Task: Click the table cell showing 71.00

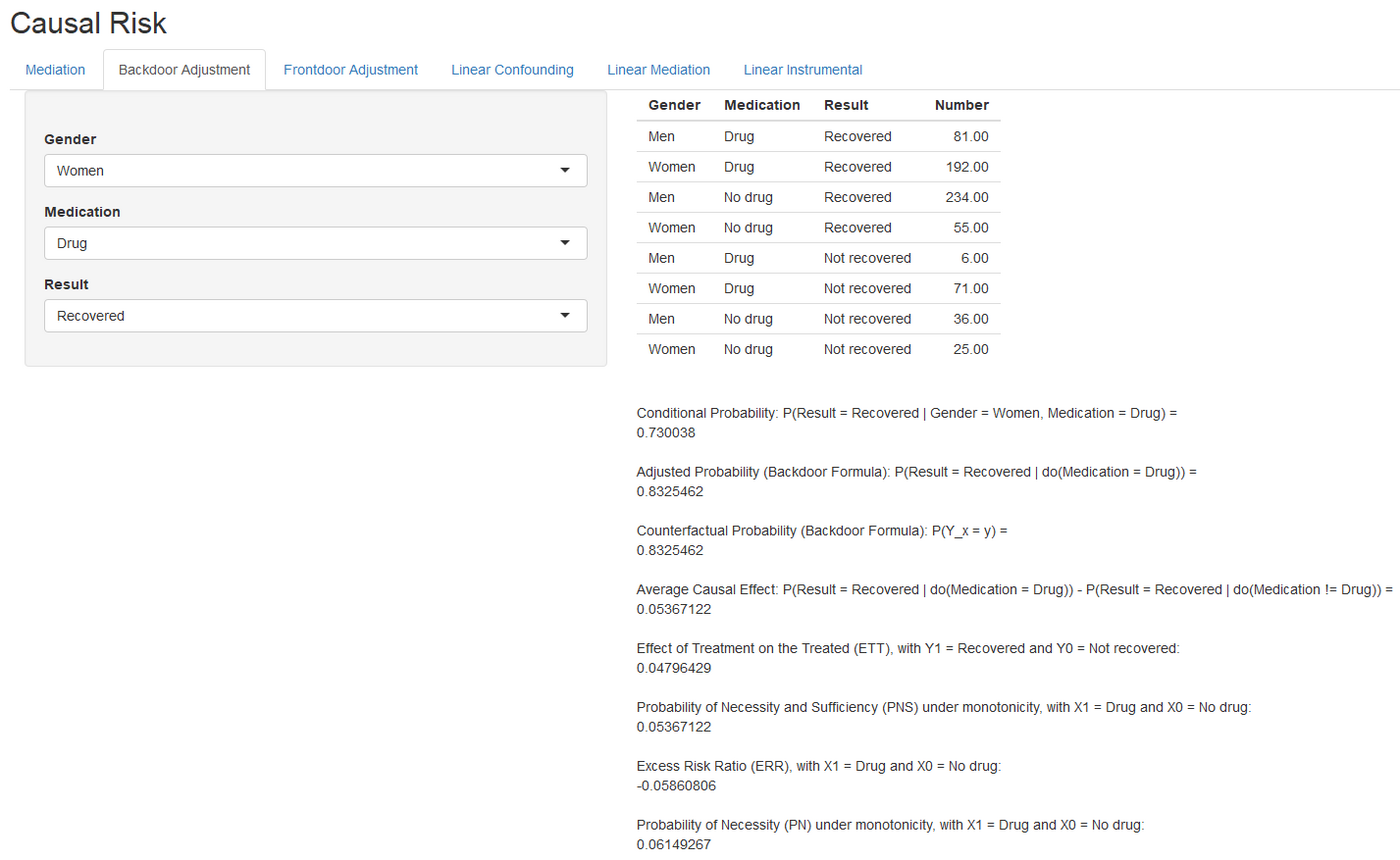Action: (x=971, y=288)
